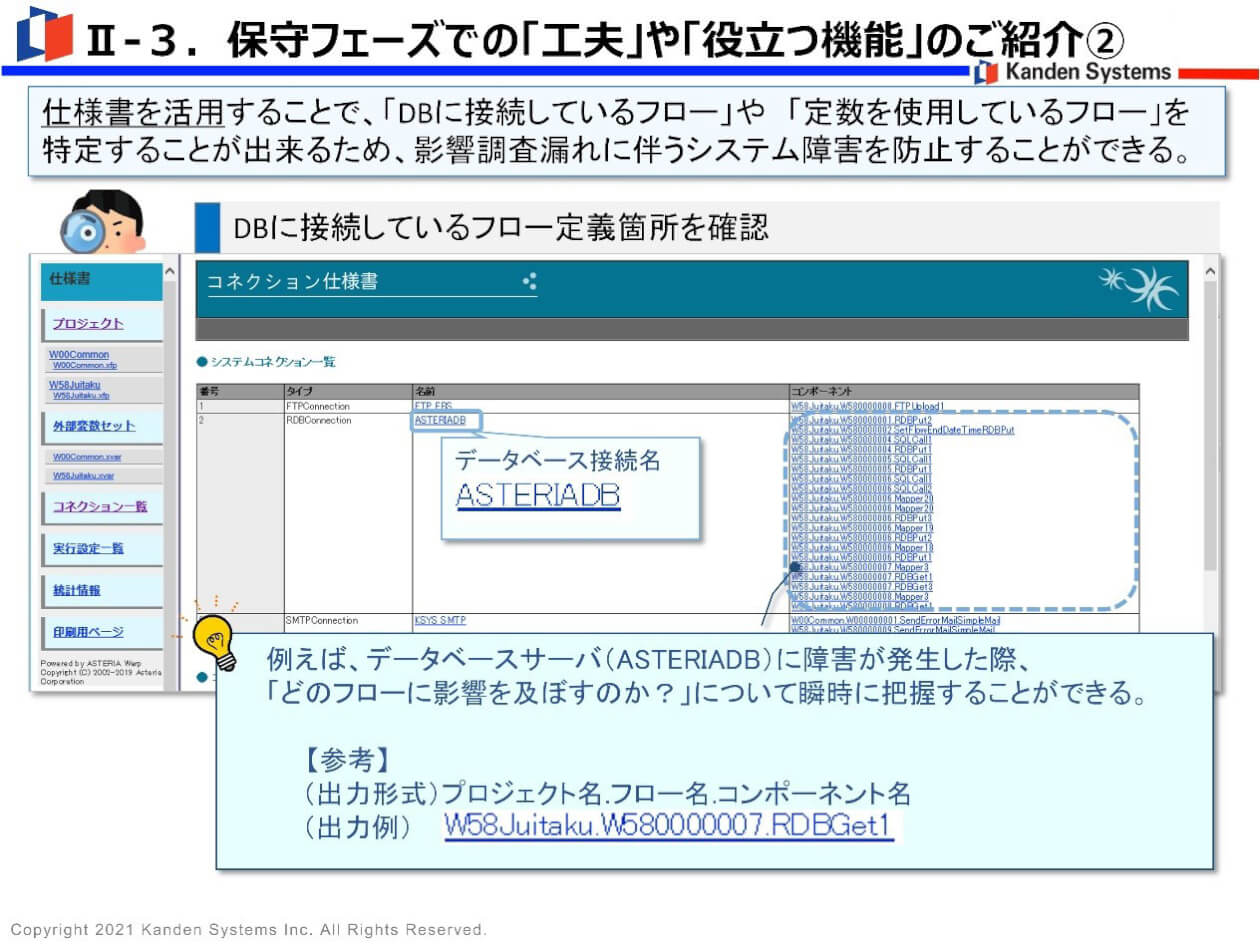1260x945 pixels.
Task: Click the main page vertical scrollbar thumb
Action: point(1211,425)
